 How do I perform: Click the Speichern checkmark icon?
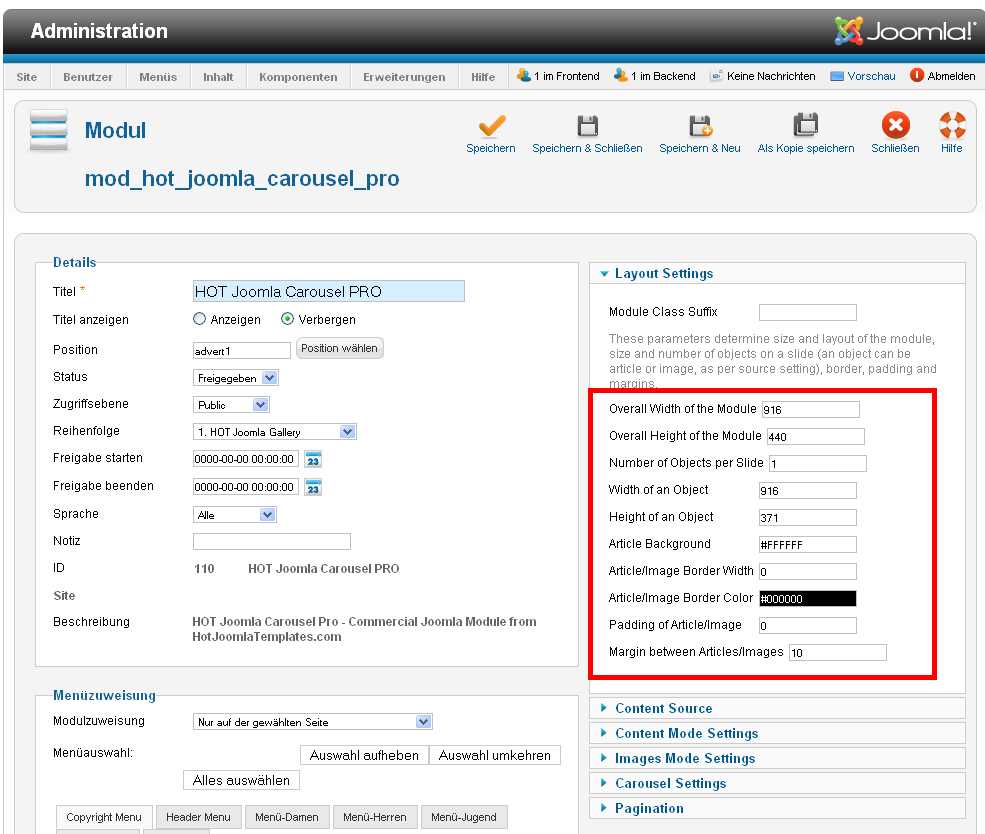click(x=491, y=126)
